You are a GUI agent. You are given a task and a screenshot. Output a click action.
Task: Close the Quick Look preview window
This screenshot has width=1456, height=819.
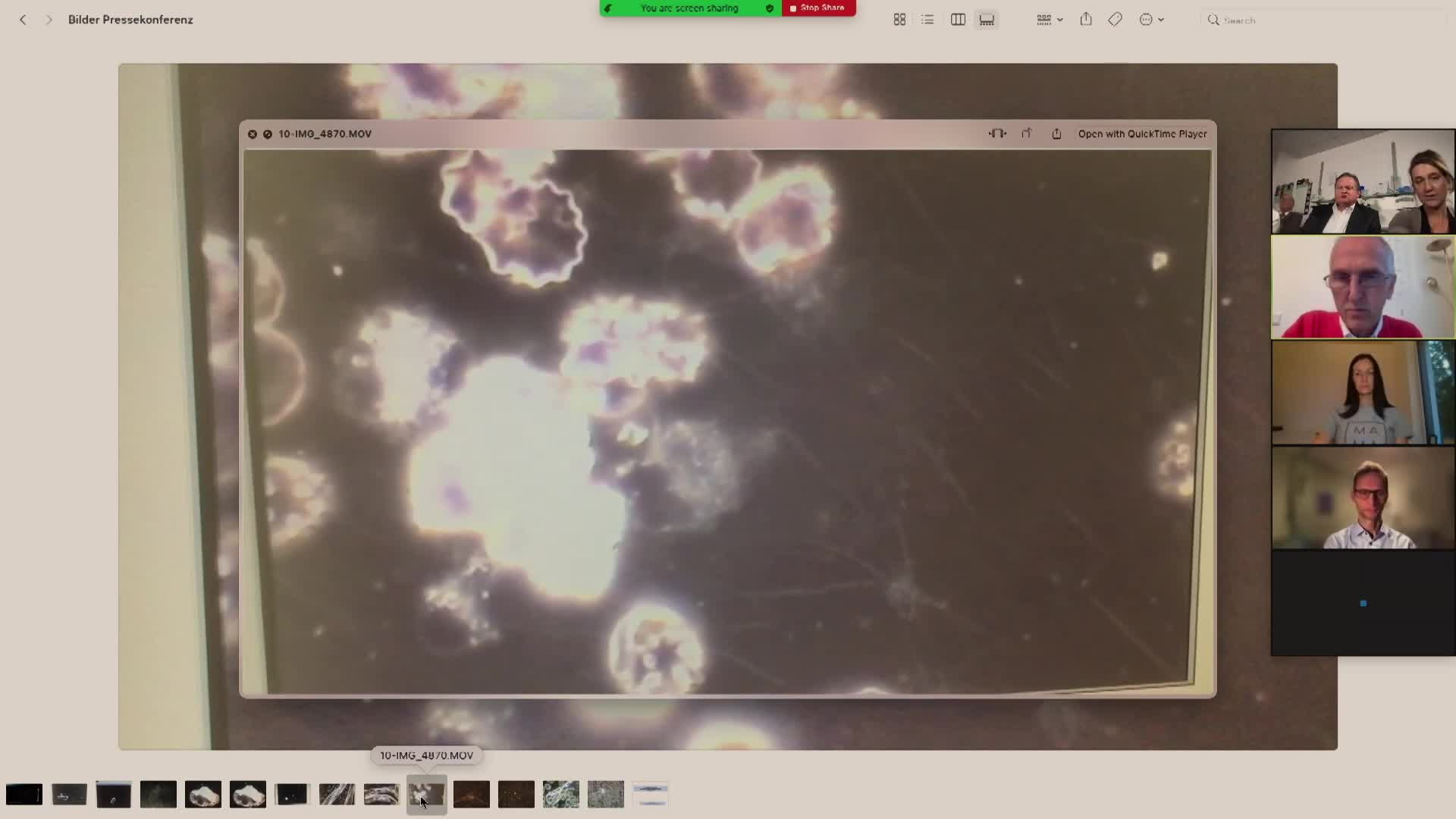pyautogui.click(x=253, y=133)
